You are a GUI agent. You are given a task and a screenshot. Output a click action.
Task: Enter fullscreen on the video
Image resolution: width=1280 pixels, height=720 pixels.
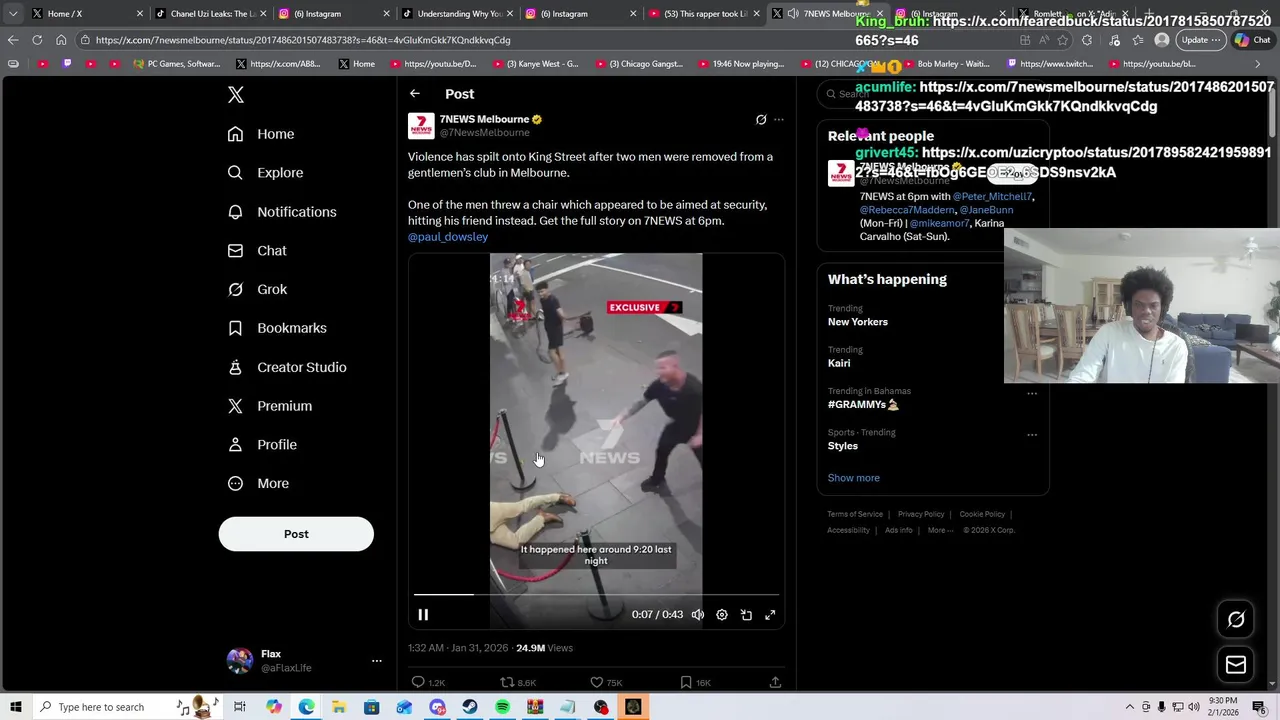tap(770, 615)
